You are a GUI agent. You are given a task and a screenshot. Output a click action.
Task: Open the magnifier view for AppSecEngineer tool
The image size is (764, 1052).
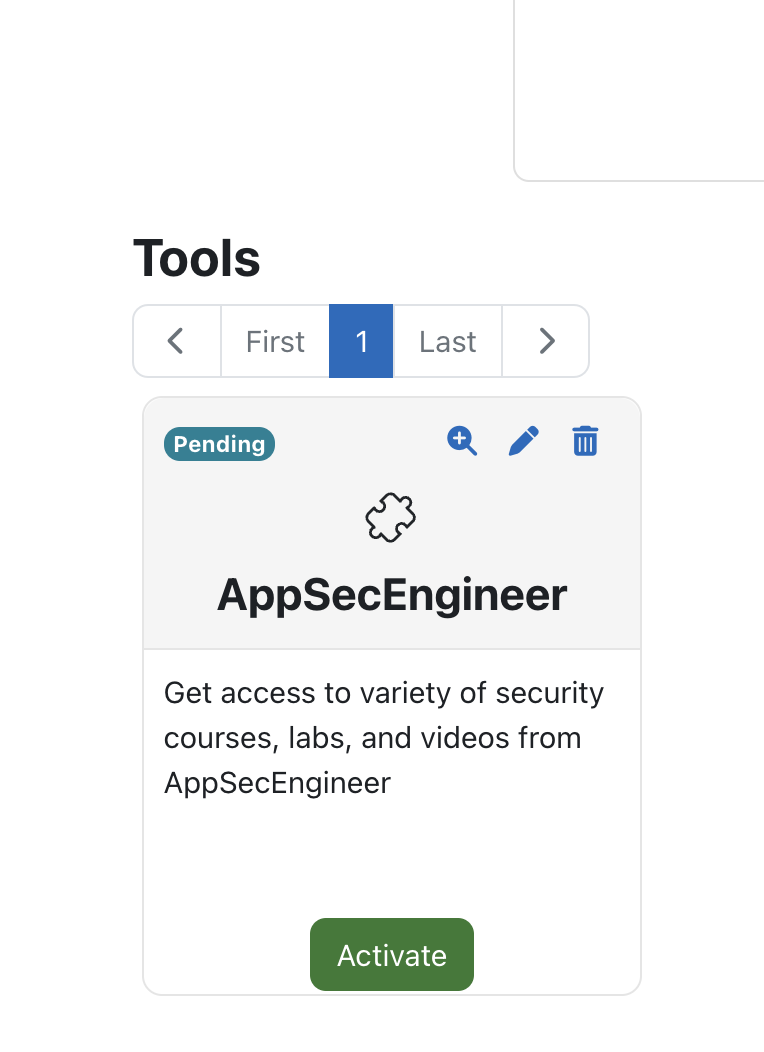461,440
